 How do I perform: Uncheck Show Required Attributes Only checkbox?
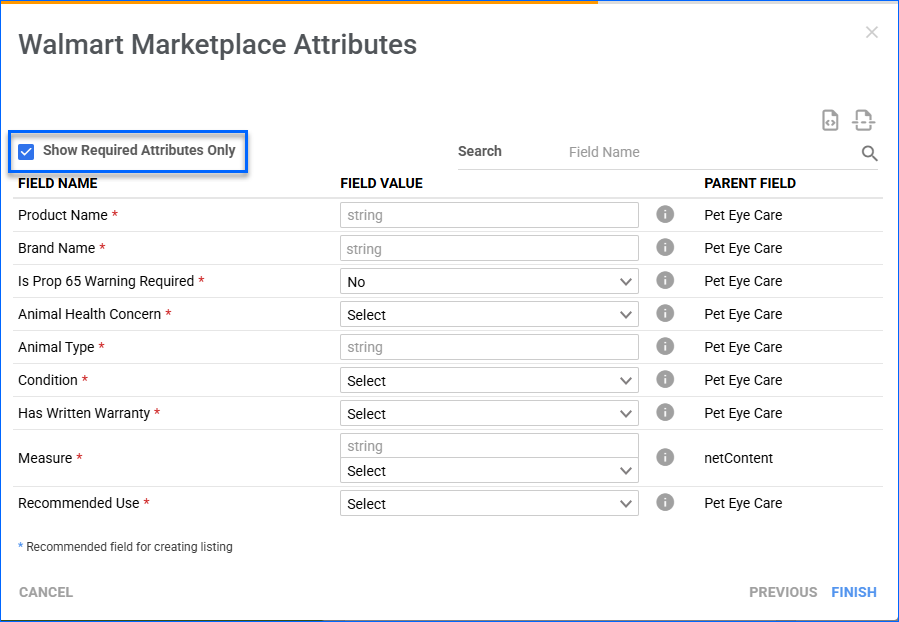[x=27, y=151]
